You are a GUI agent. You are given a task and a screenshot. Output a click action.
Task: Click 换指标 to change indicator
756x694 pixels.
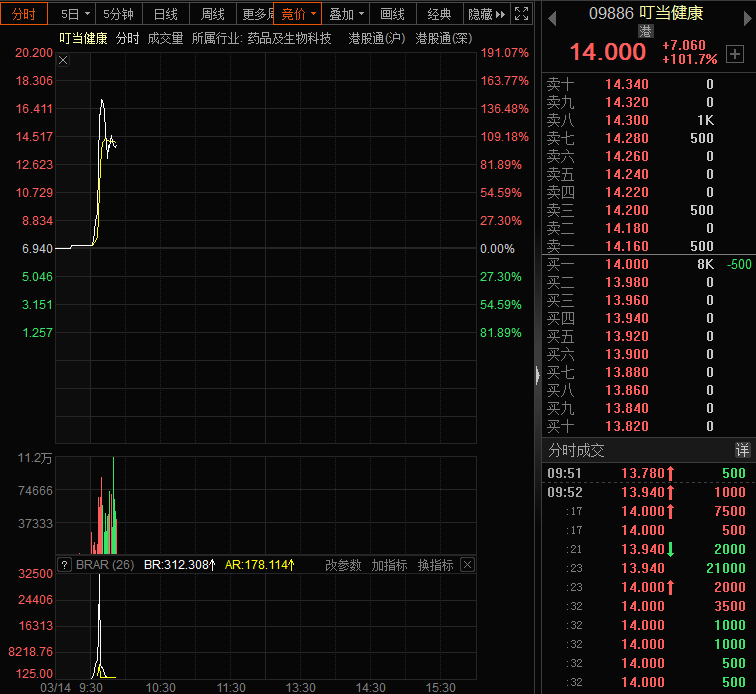[x=435, y=565]
